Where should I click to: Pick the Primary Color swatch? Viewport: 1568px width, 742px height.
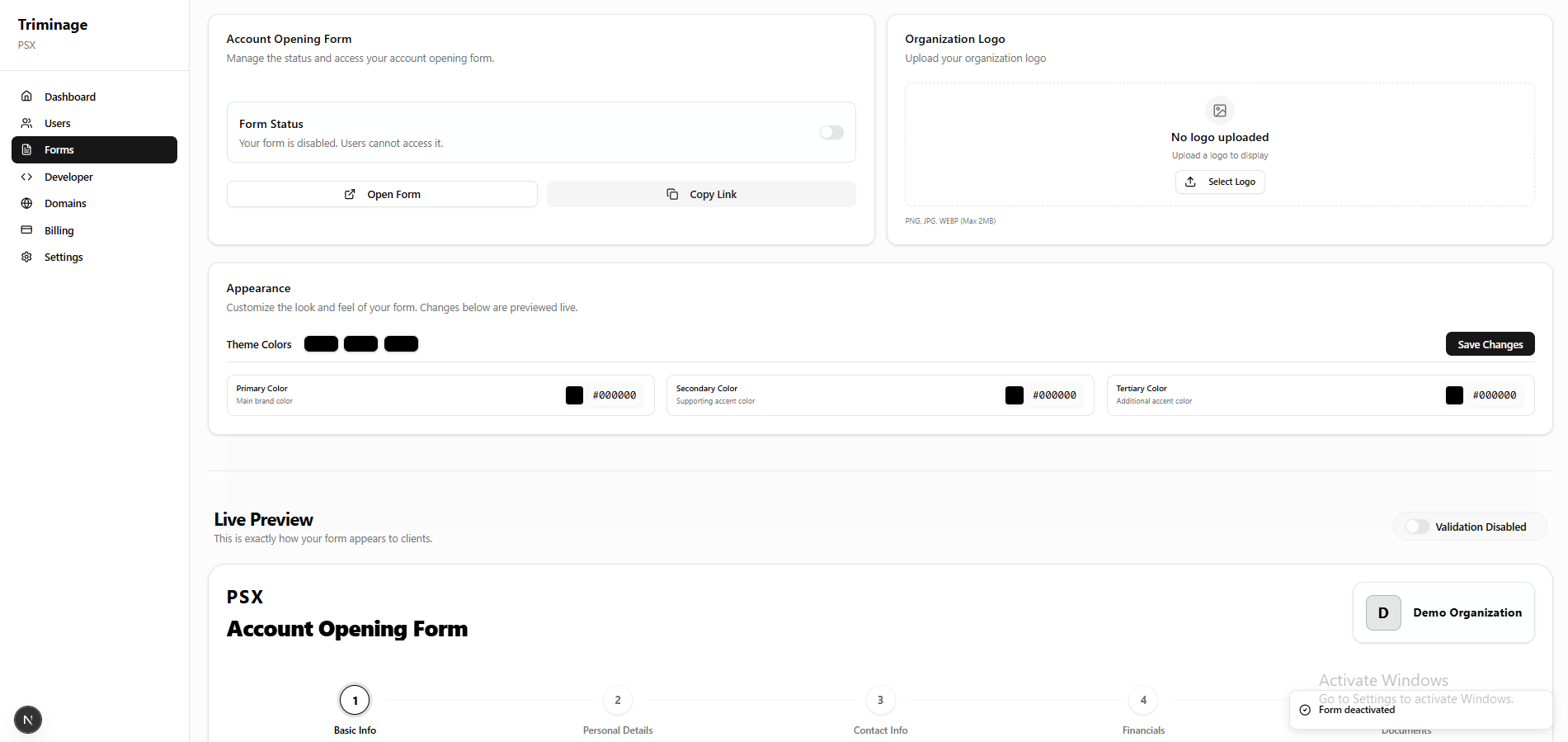[x=574, y=395]
